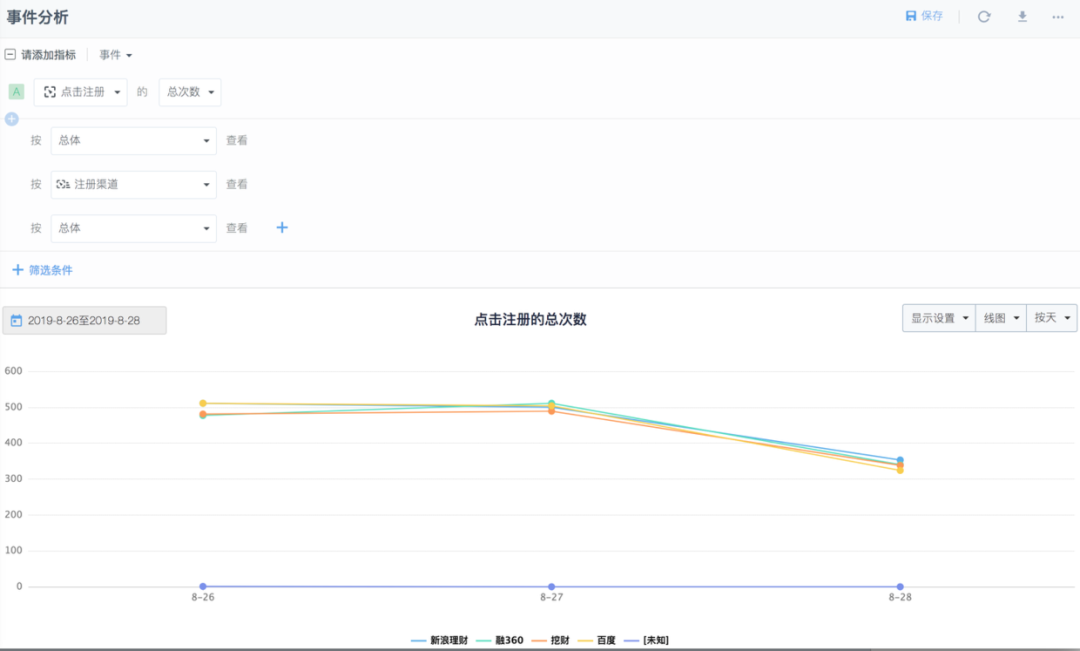The height and width of the screenshot is (651, 1080).
Task: Click the 2019-8-26至2019-8-28 date range field
Action: 83,319
